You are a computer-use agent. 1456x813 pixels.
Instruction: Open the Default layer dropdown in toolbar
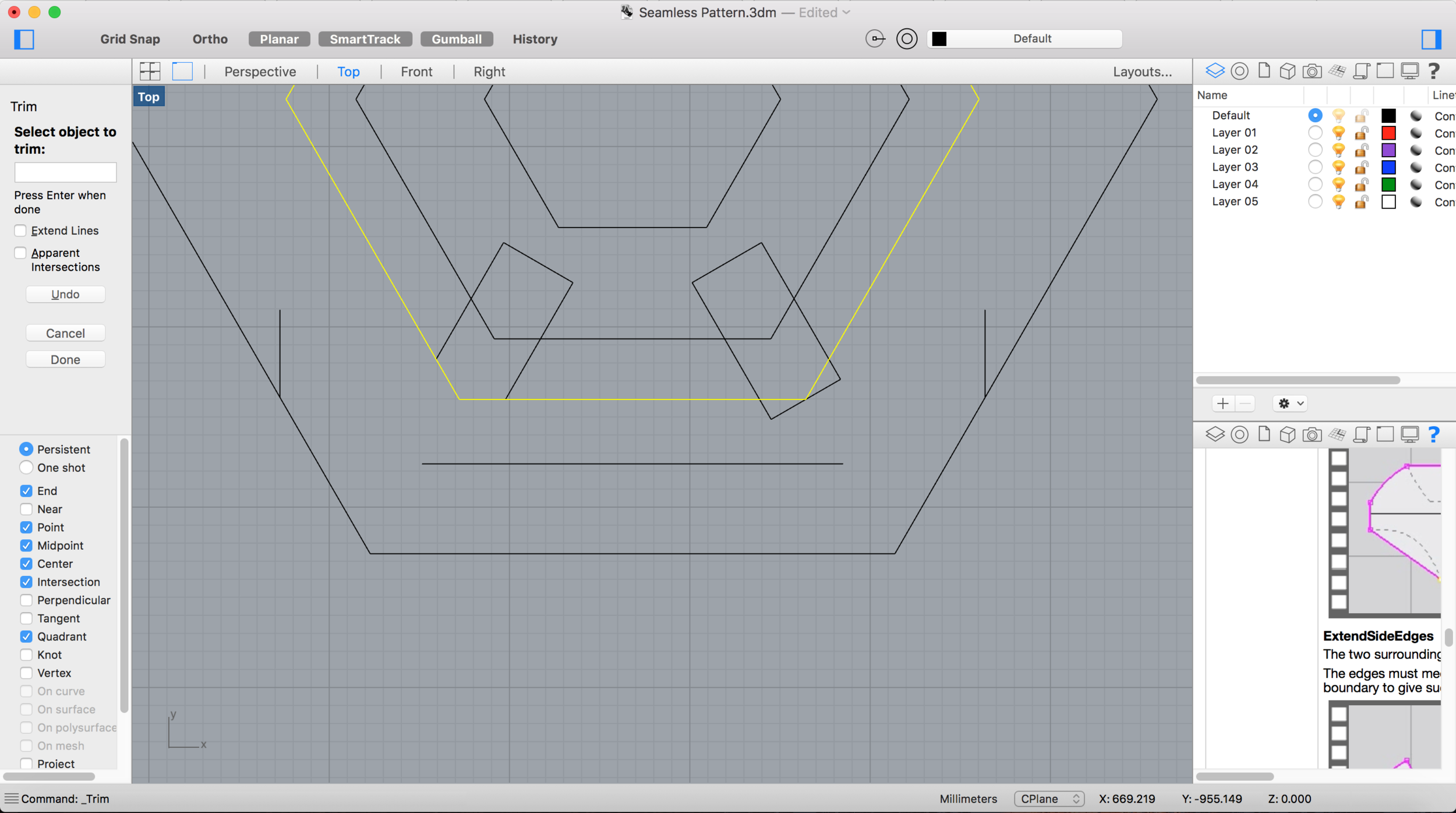click(1024, 38)
